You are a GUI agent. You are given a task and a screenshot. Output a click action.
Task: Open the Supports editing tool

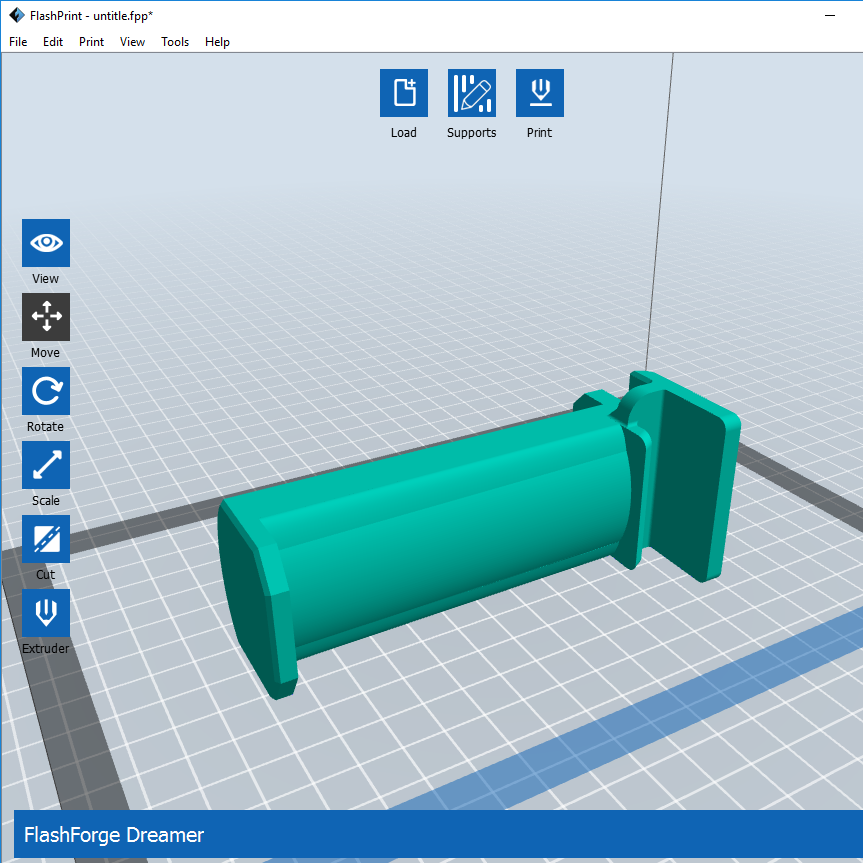472,93
